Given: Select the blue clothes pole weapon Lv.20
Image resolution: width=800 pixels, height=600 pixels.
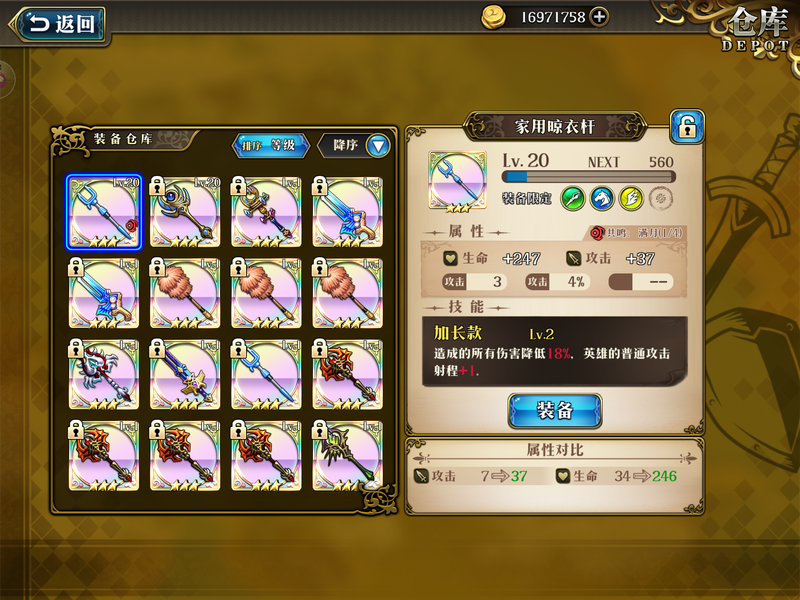Looking at the screenshot, I should (104, 212).
